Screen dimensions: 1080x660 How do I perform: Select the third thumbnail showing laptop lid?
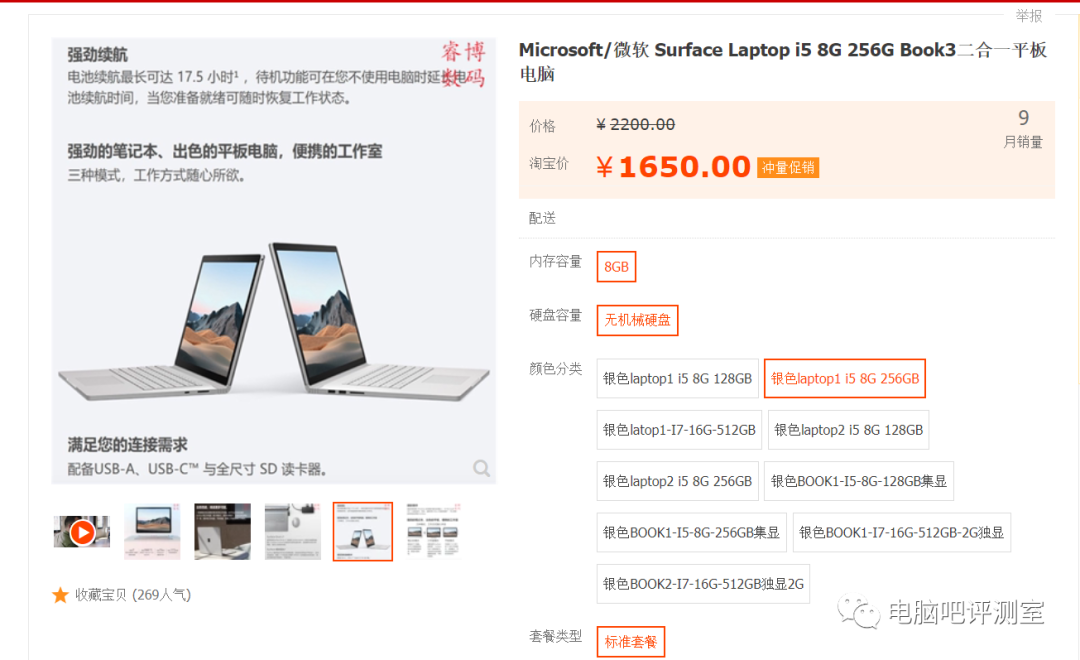point(222,532)
